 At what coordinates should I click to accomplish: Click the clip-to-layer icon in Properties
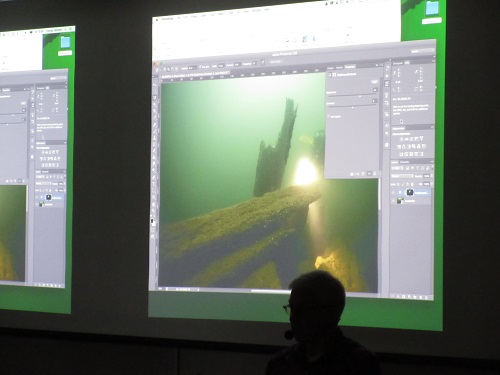coord(352,174)
